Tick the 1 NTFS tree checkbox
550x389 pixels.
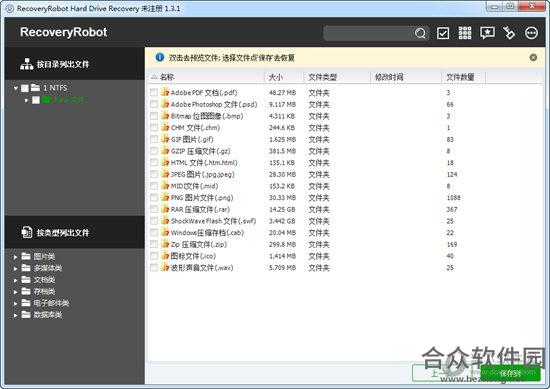point(25,88)
